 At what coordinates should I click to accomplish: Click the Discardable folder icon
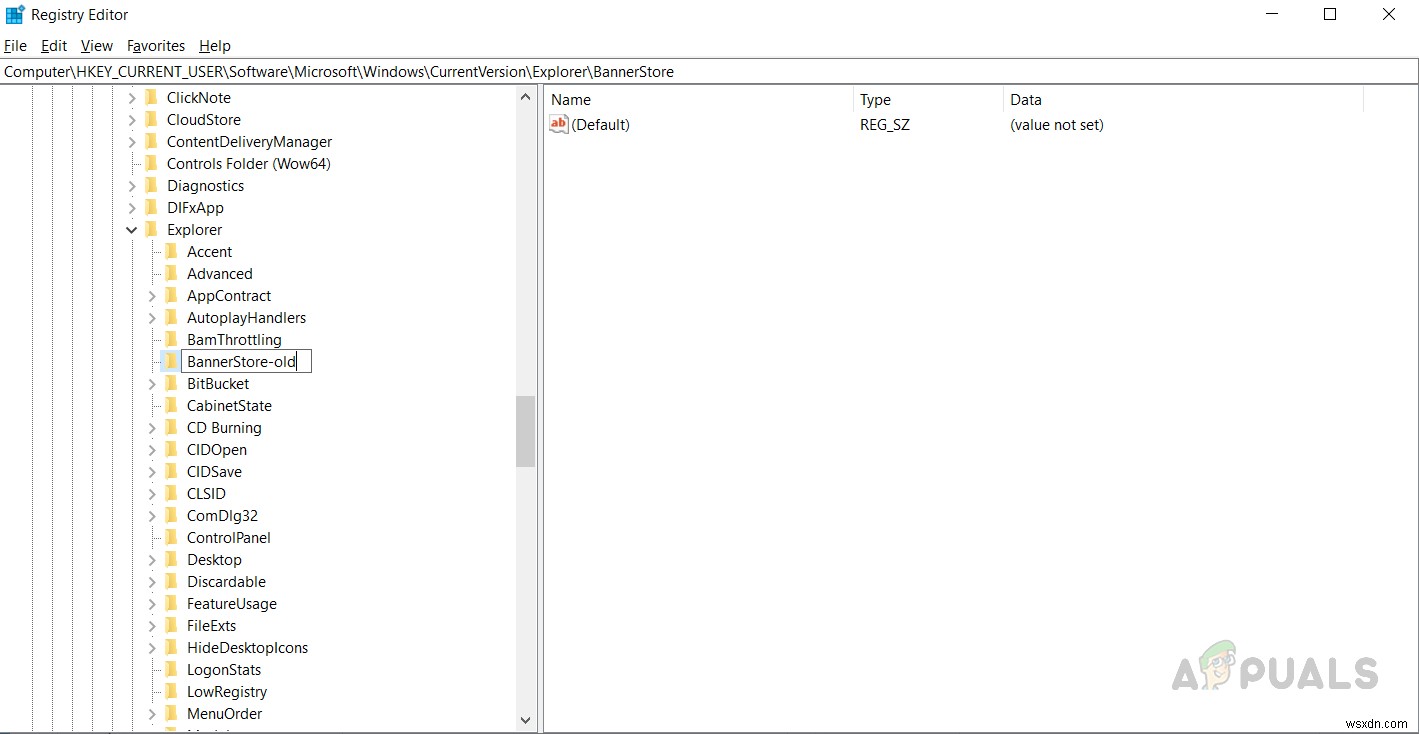[171, 582]
